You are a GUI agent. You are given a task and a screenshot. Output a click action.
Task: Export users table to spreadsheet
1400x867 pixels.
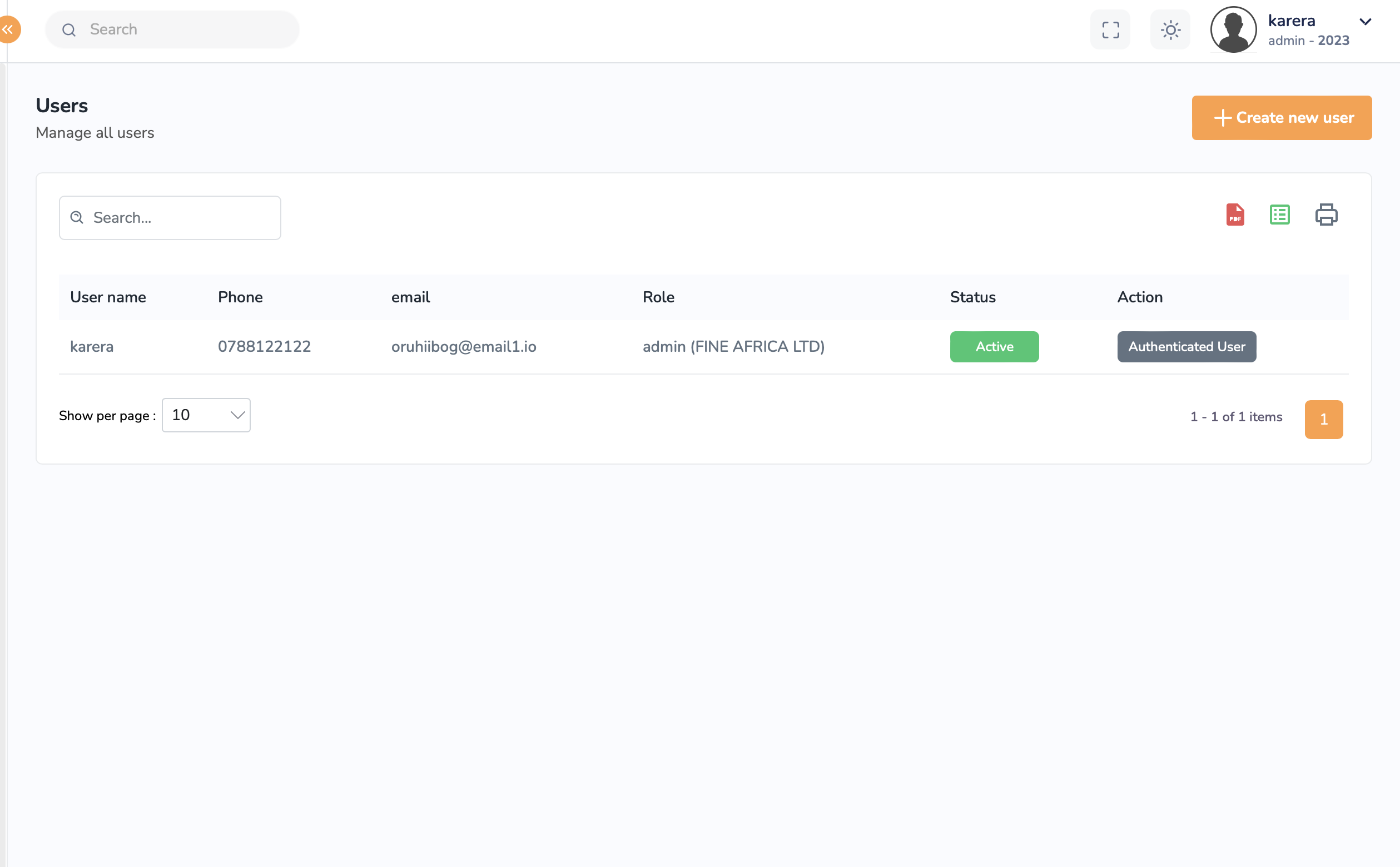[1279, 215]
